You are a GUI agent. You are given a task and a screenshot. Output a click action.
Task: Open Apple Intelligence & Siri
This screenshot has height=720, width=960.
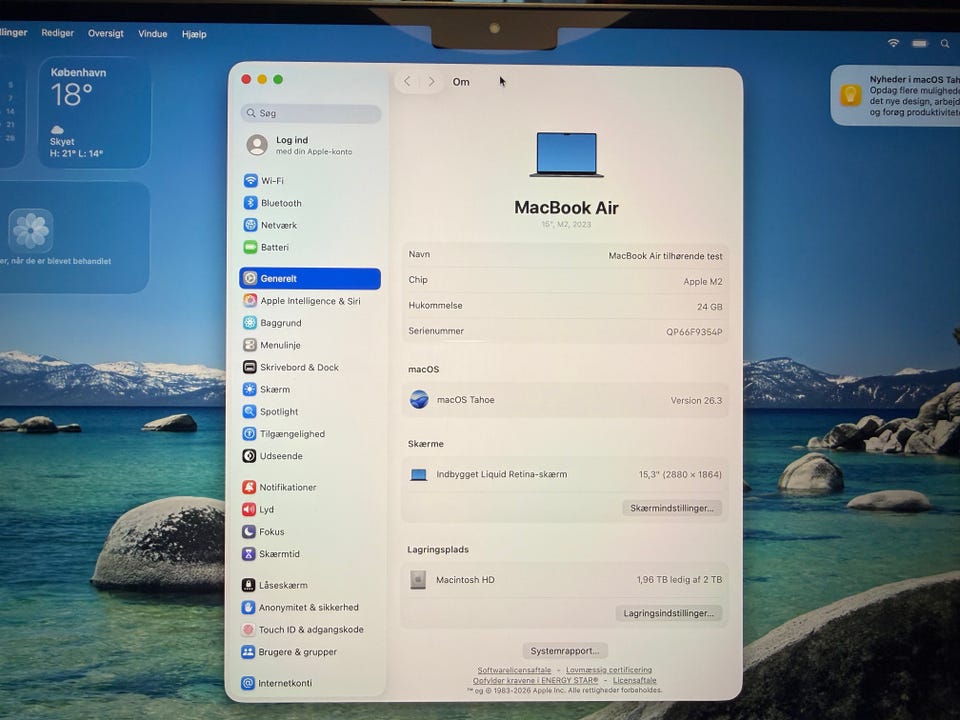point(302,301)
